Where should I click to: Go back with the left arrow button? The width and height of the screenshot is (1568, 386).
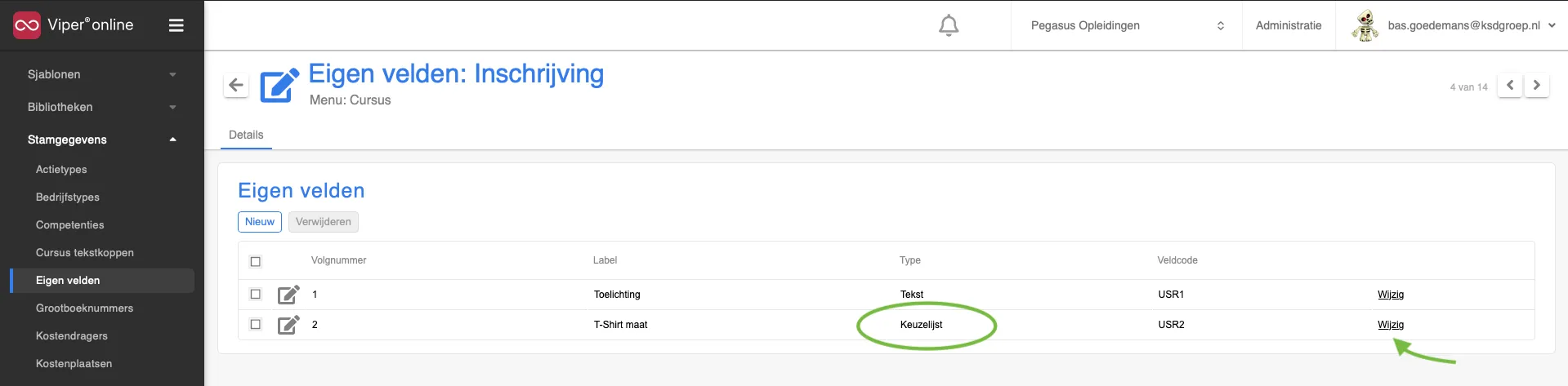[236, 85]
